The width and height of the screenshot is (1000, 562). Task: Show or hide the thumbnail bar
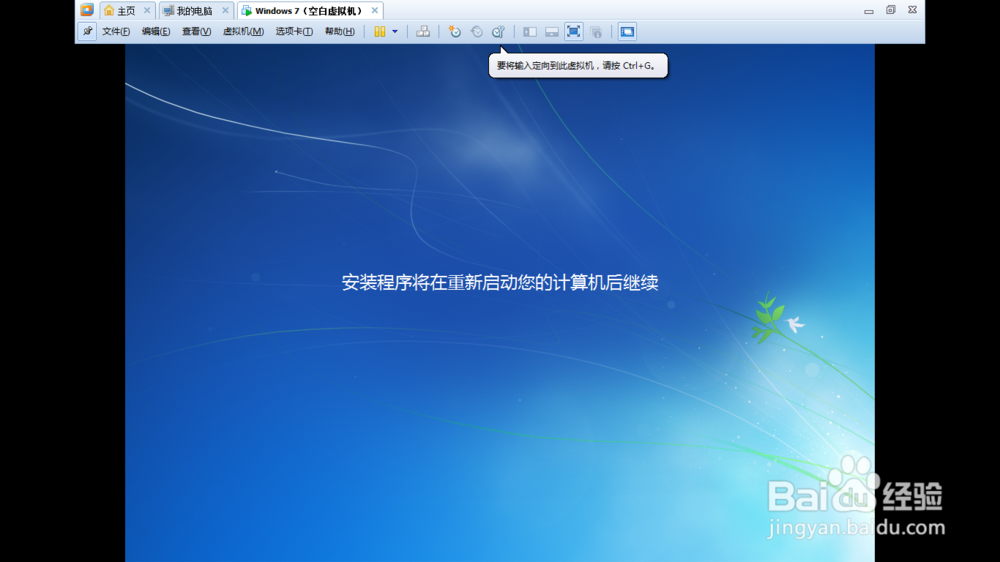pyautogui.click(x=552, y=31)
